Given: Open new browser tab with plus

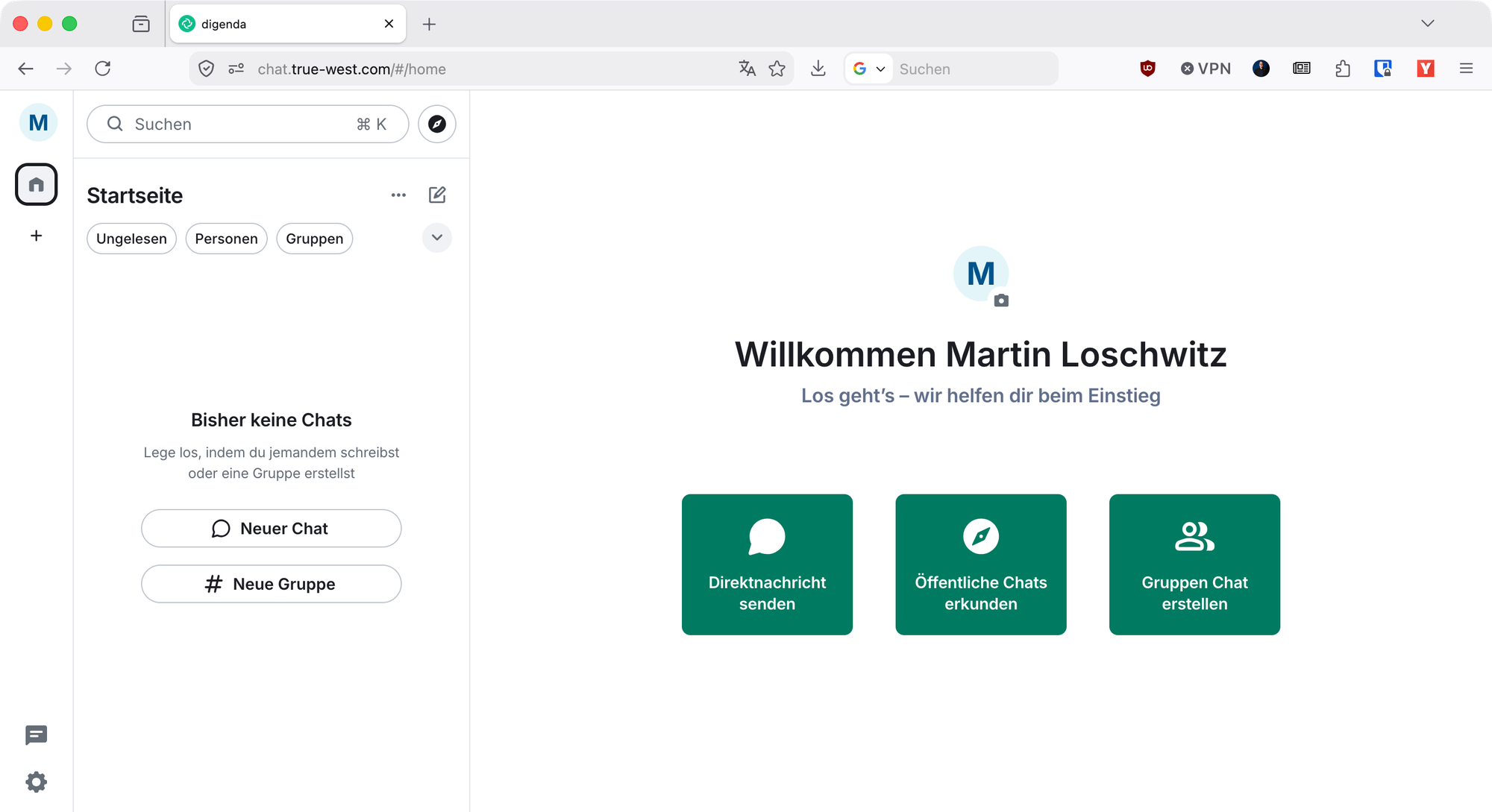Looking at the screenshot, I should point(429,24).
